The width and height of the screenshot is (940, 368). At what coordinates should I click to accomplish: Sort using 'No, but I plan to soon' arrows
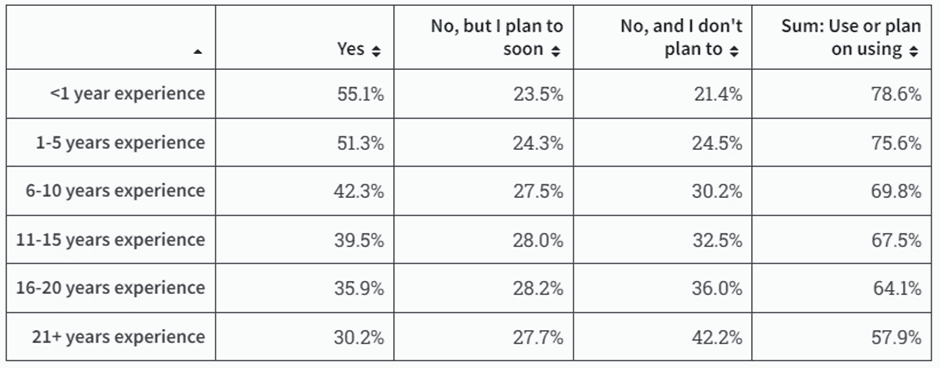tap(556, 52)
